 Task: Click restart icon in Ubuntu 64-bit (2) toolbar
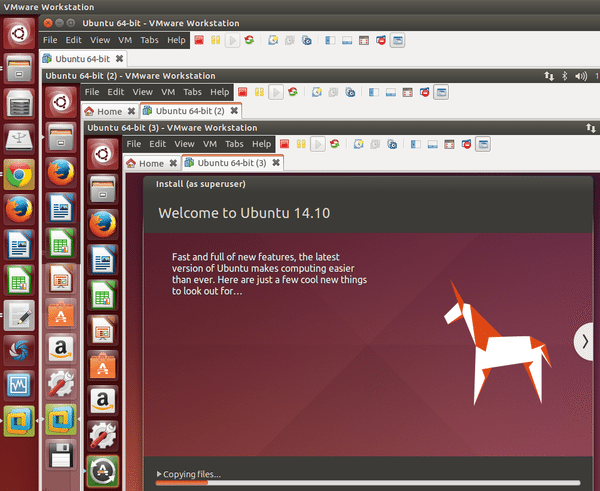(293, 92)
